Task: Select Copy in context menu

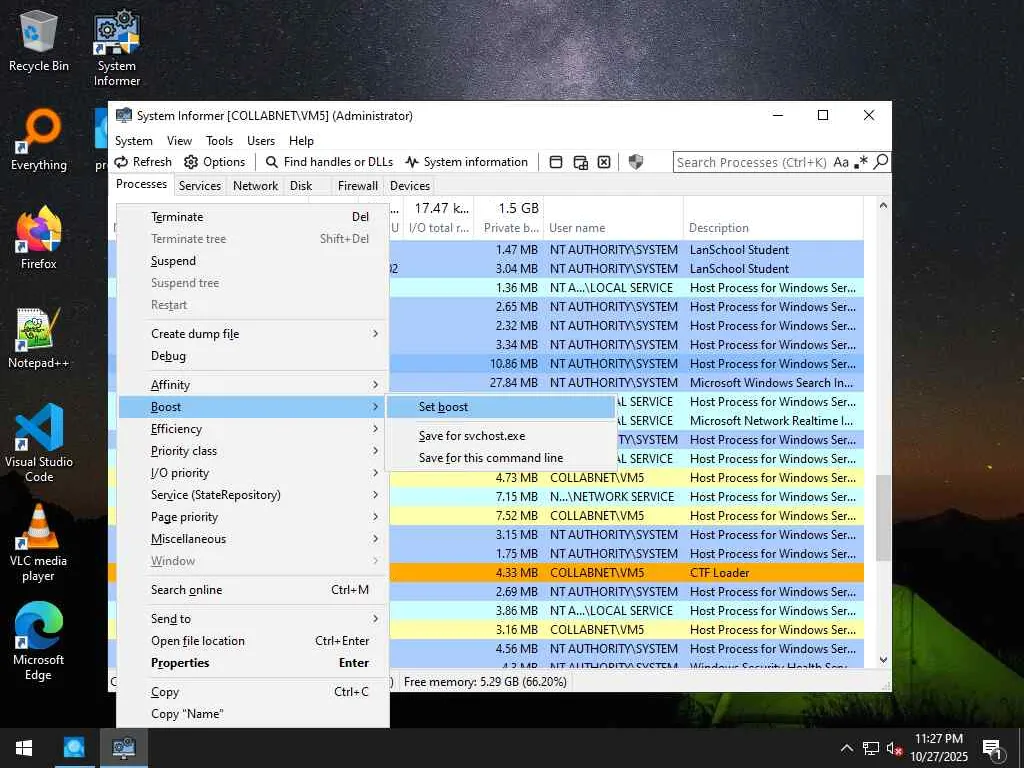Action: point(254,692)
